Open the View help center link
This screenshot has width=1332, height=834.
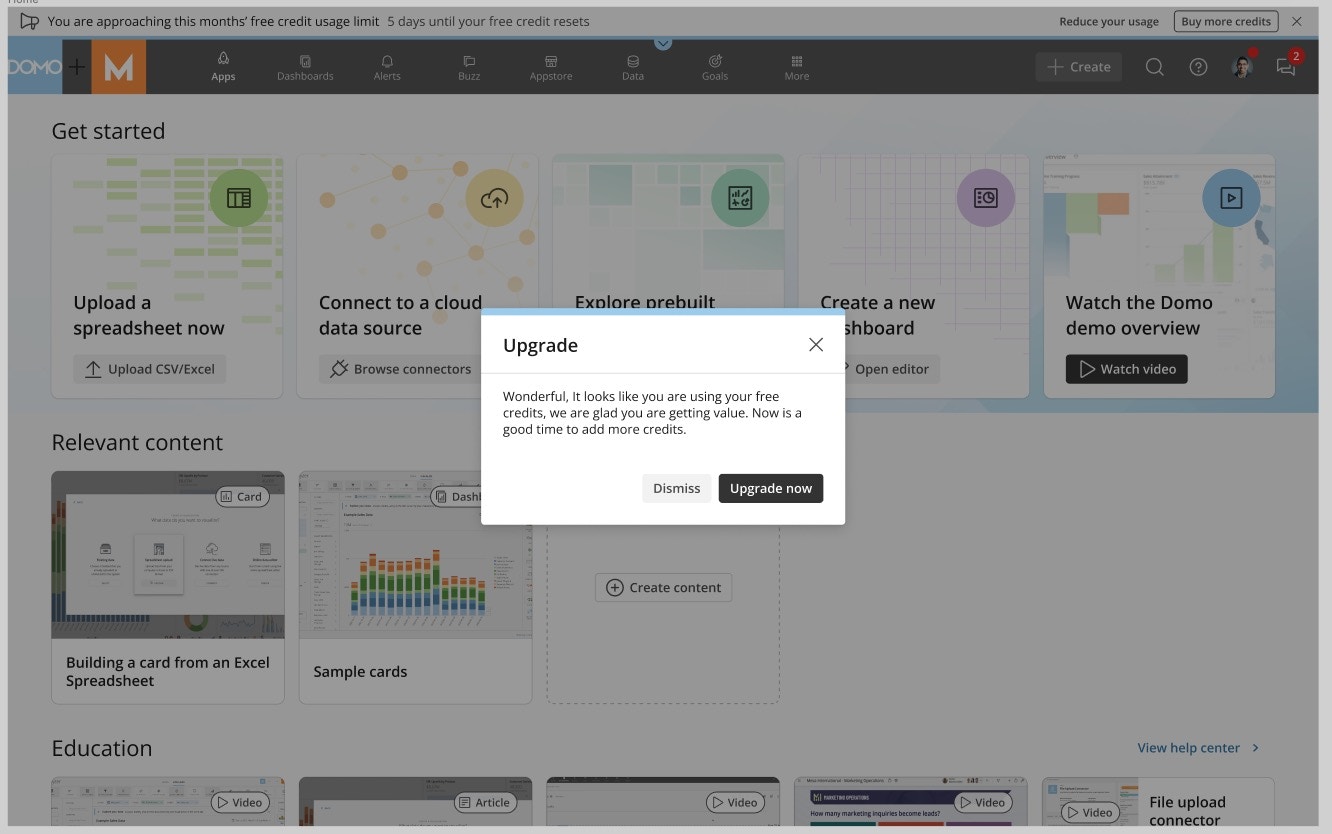[1190, 747]
